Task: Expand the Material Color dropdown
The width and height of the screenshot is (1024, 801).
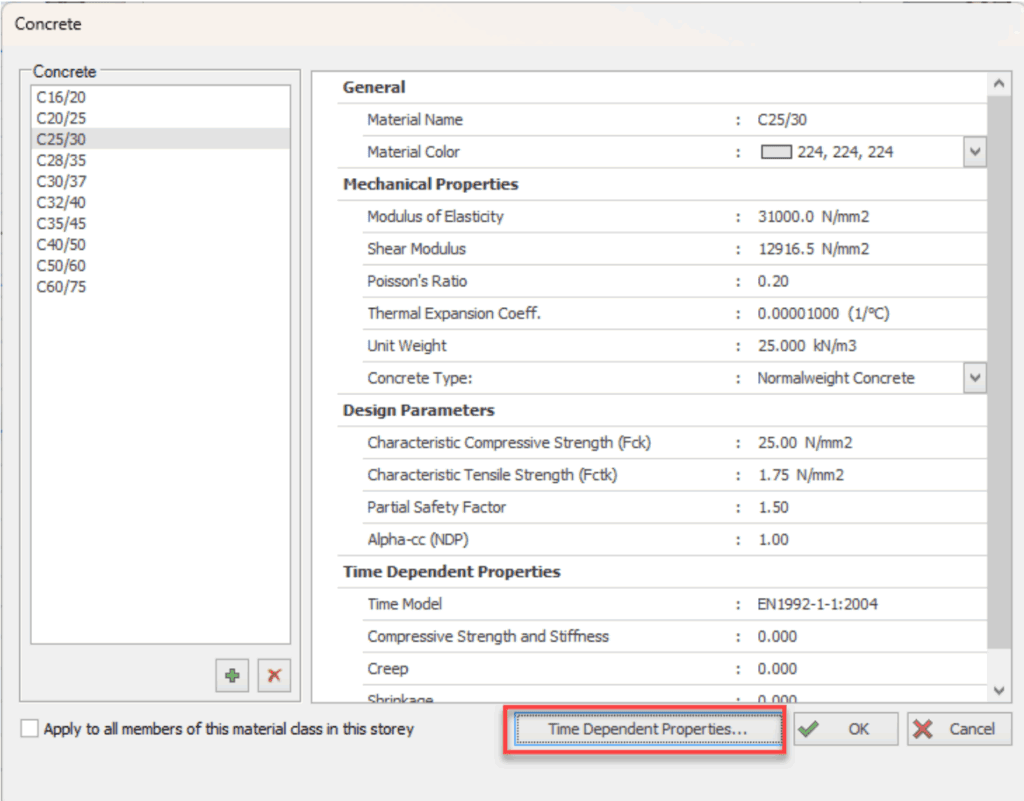Action: coord(974,152)
